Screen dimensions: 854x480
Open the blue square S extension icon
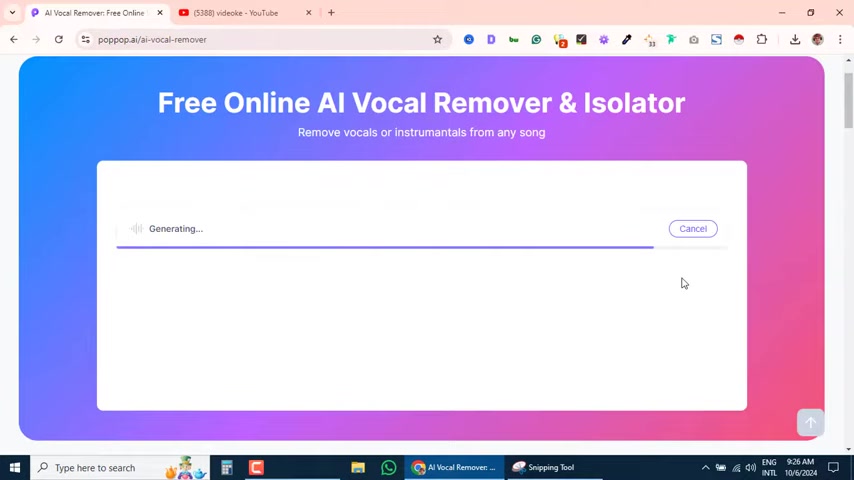point(716,39)
